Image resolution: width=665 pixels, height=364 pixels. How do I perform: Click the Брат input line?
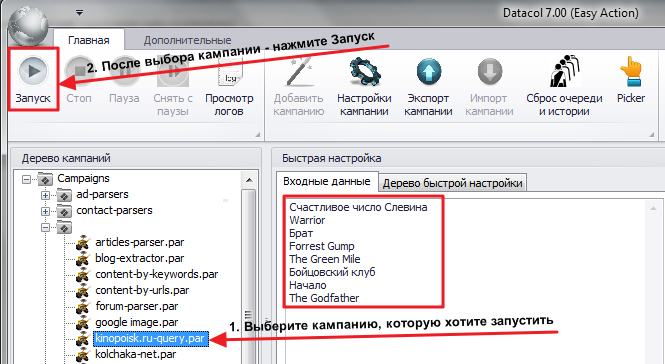(301, 234)
